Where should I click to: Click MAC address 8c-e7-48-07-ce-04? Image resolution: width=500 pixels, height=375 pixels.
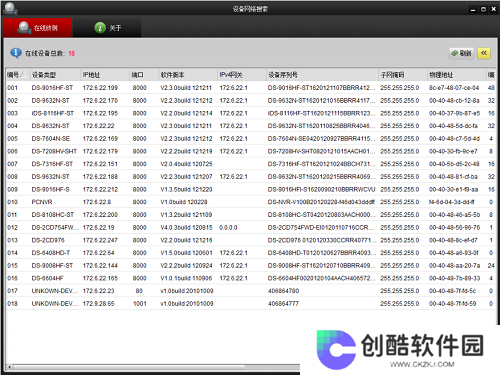(x=454, y=88)
